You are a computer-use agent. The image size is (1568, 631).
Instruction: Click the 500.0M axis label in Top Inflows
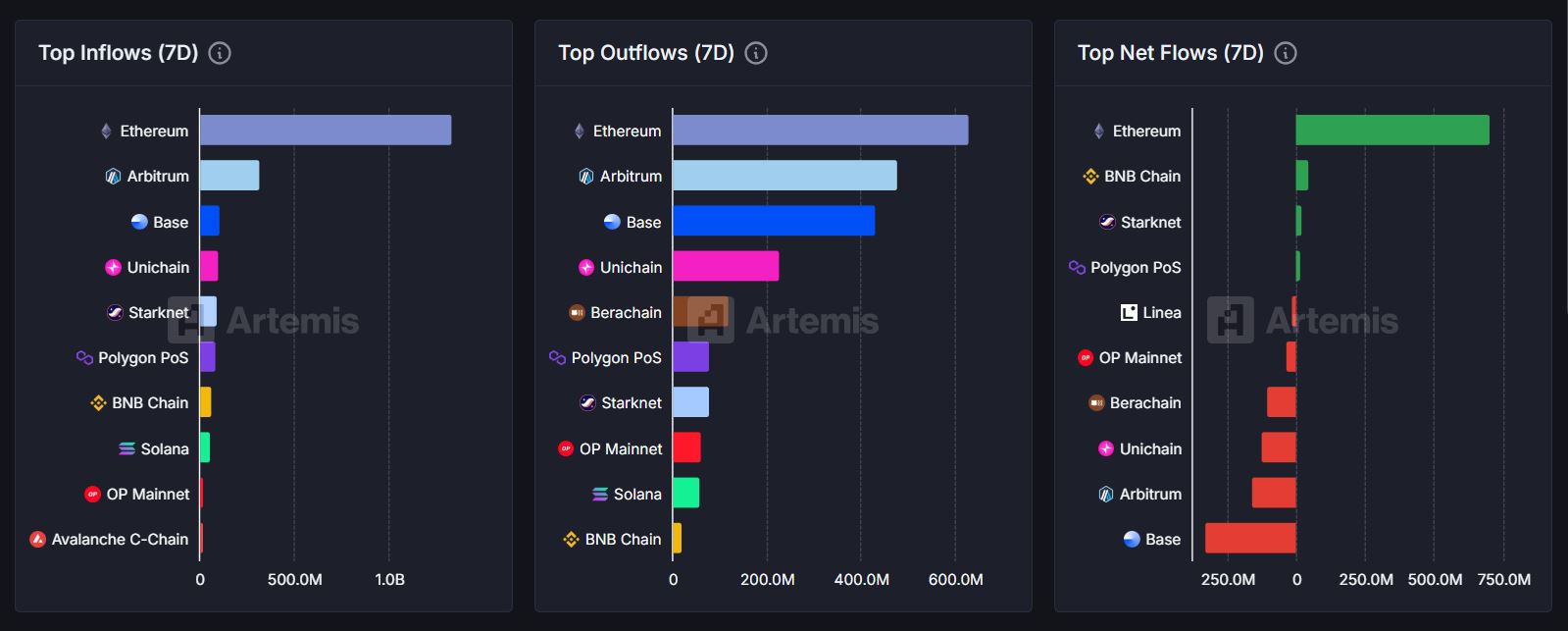(295, 580)
